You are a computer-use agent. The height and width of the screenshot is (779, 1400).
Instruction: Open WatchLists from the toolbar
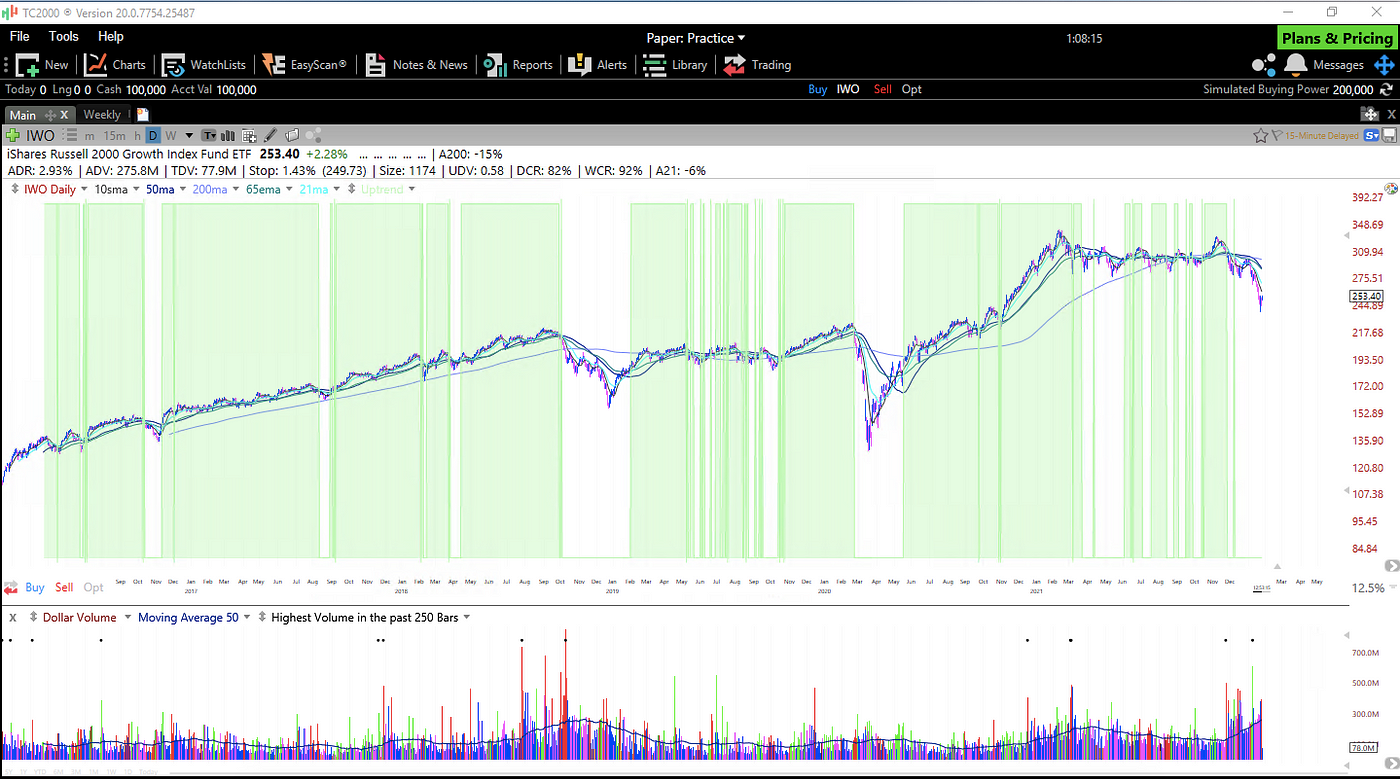204,65
